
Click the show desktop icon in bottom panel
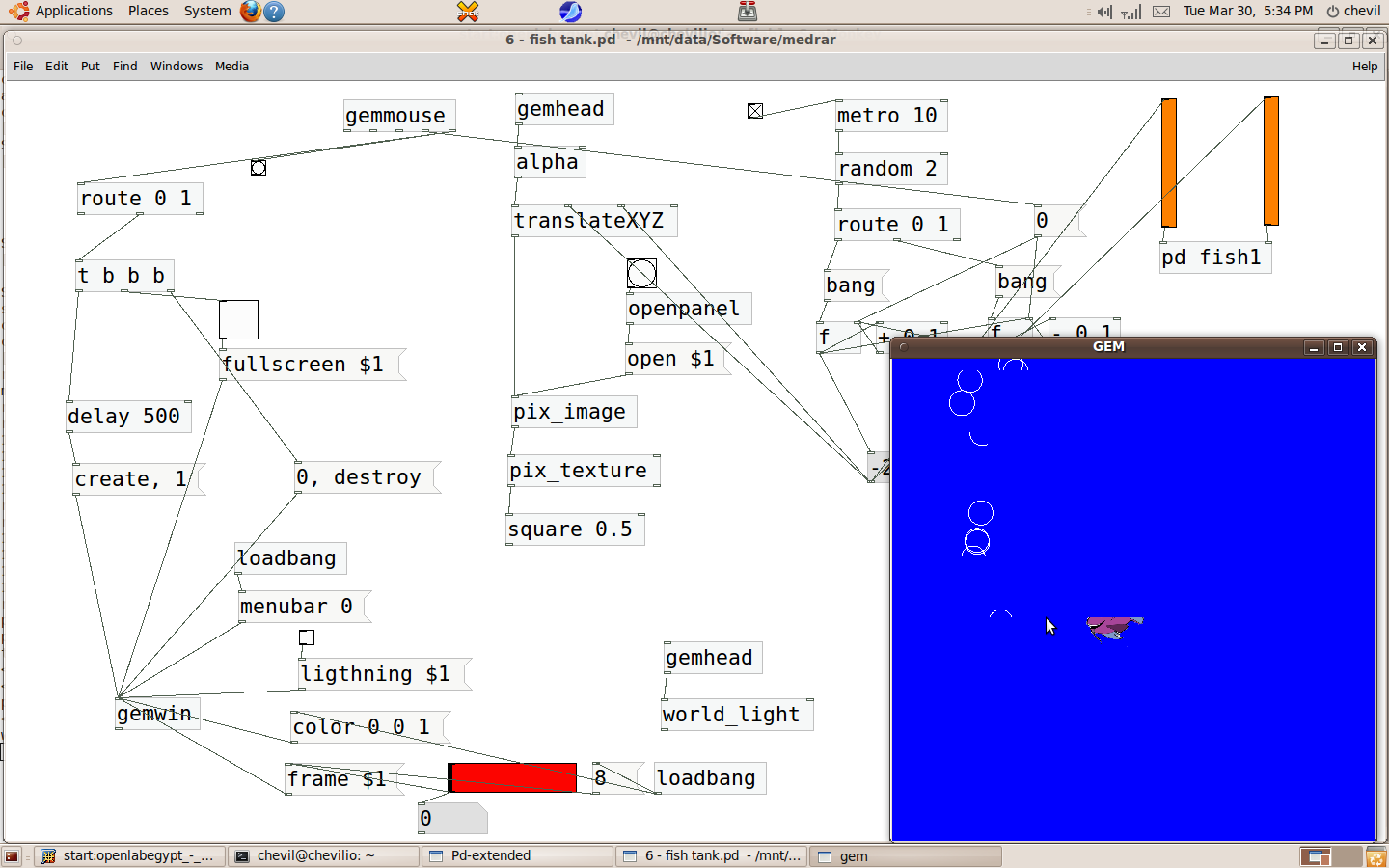pyautogui.click(x=12, y=855)
